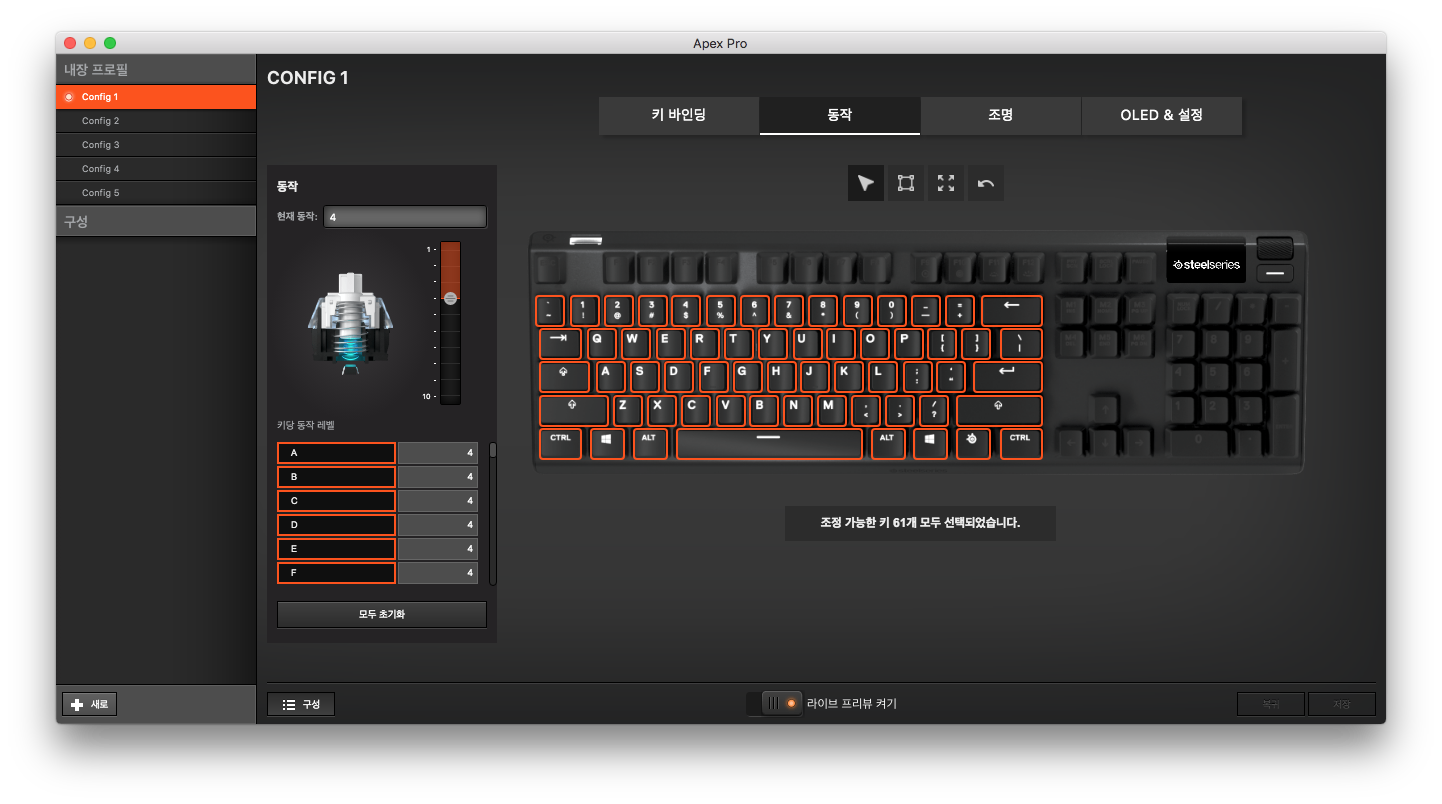The width and height of the screenshot is (1442, 804).
Task: Click the actuation slider handle
Action: click(x=450, y=298)
